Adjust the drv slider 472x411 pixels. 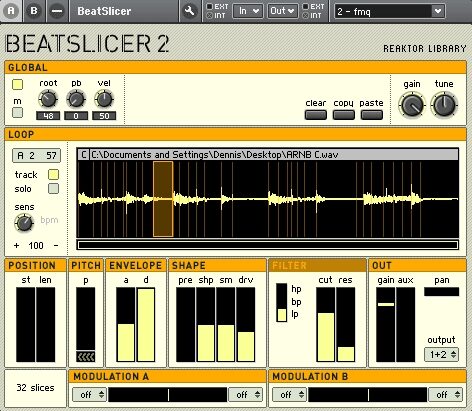point(246,325)
